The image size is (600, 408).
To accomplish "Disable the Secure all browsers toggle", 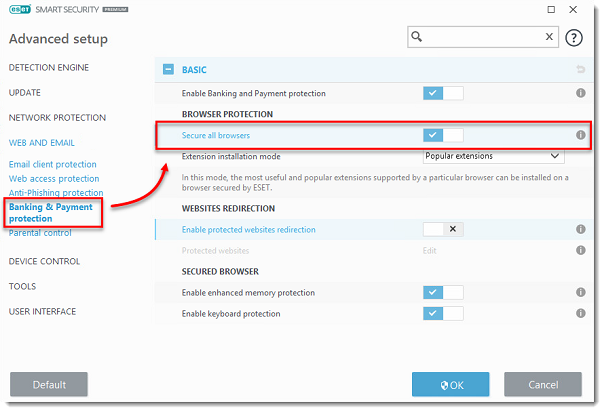I will [443, 135].
